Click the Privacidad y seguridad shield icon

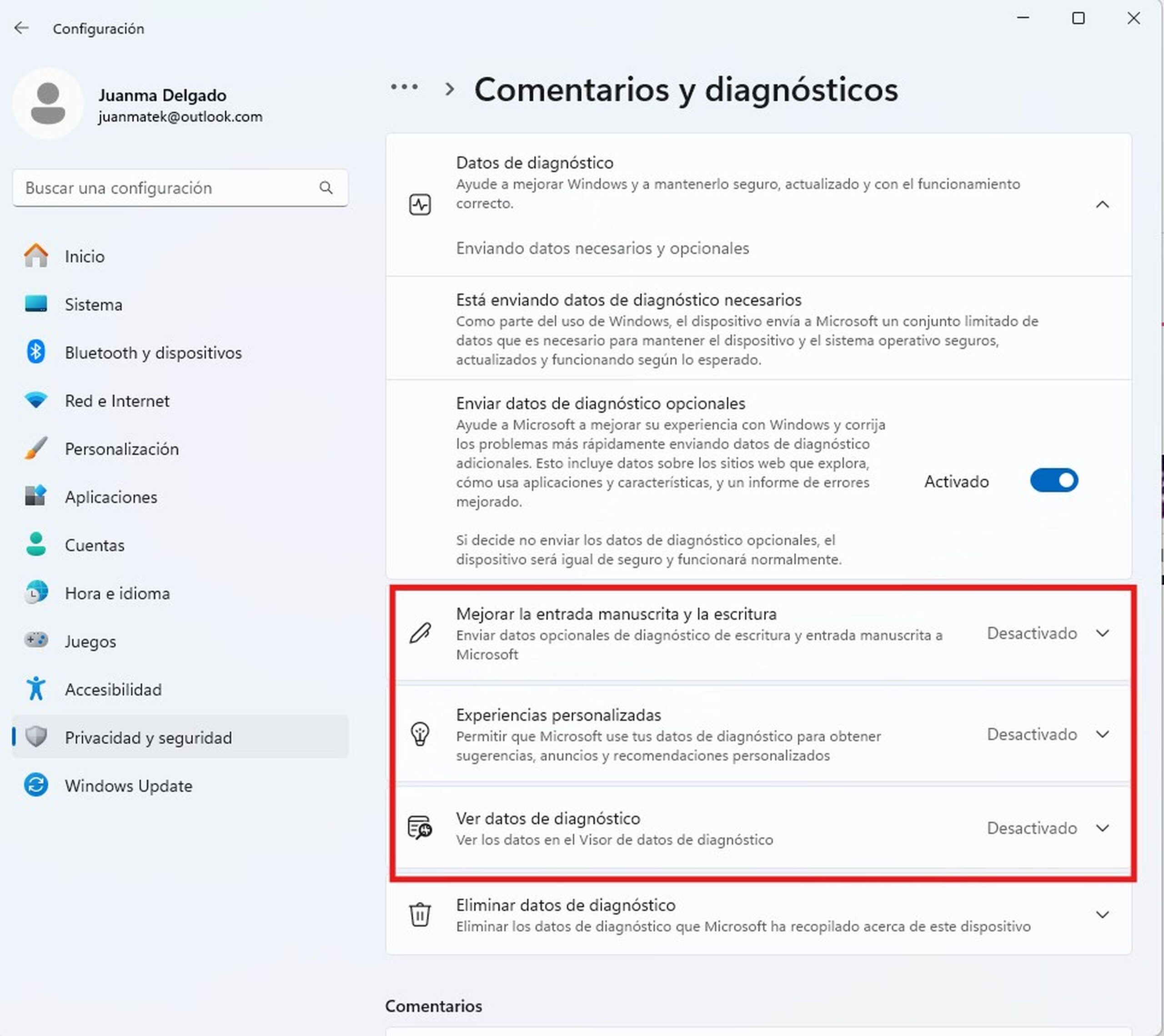coord(36,736)
